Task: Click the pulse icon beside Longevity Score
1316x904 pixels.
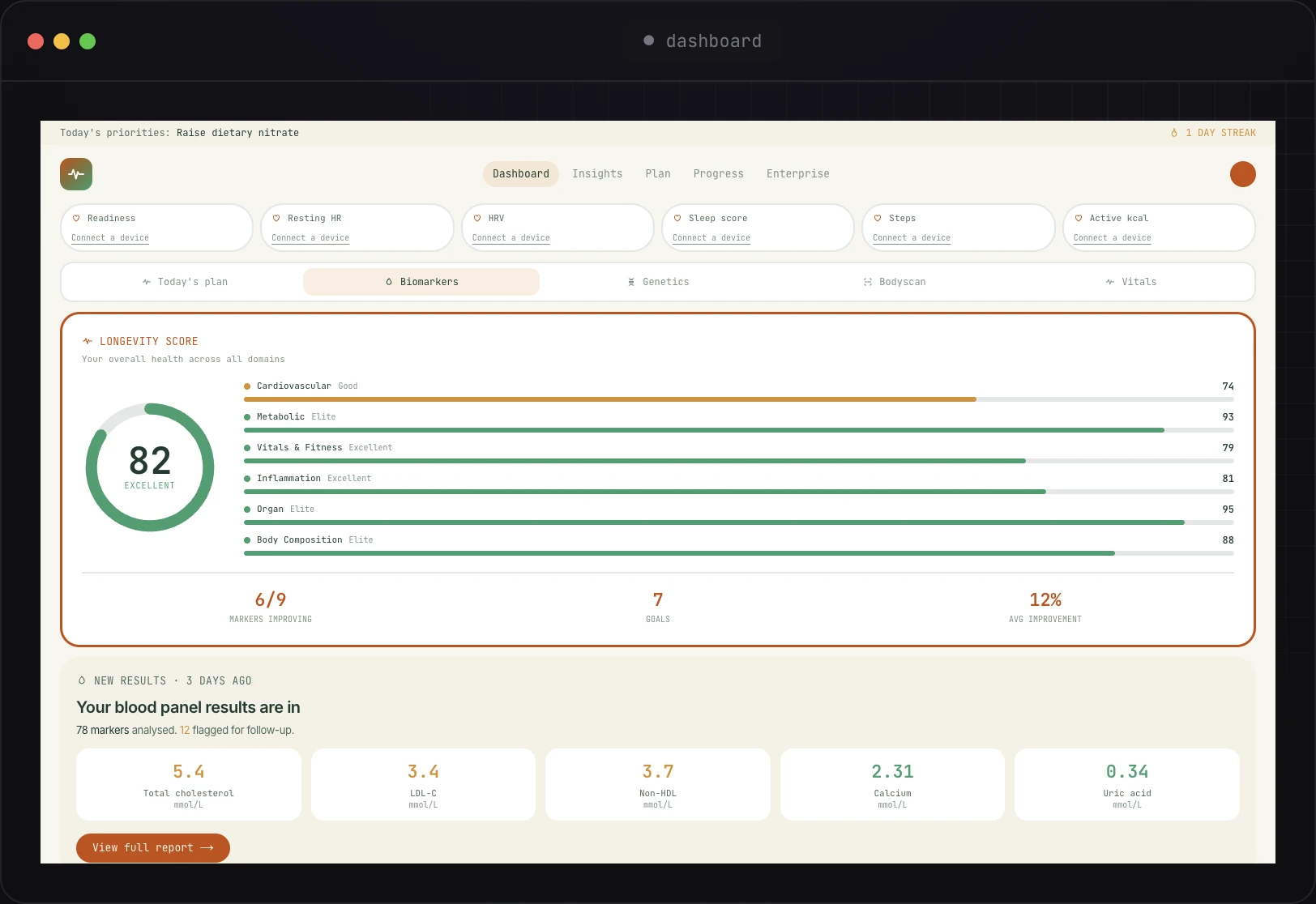Action: click(x=88, y=341)
